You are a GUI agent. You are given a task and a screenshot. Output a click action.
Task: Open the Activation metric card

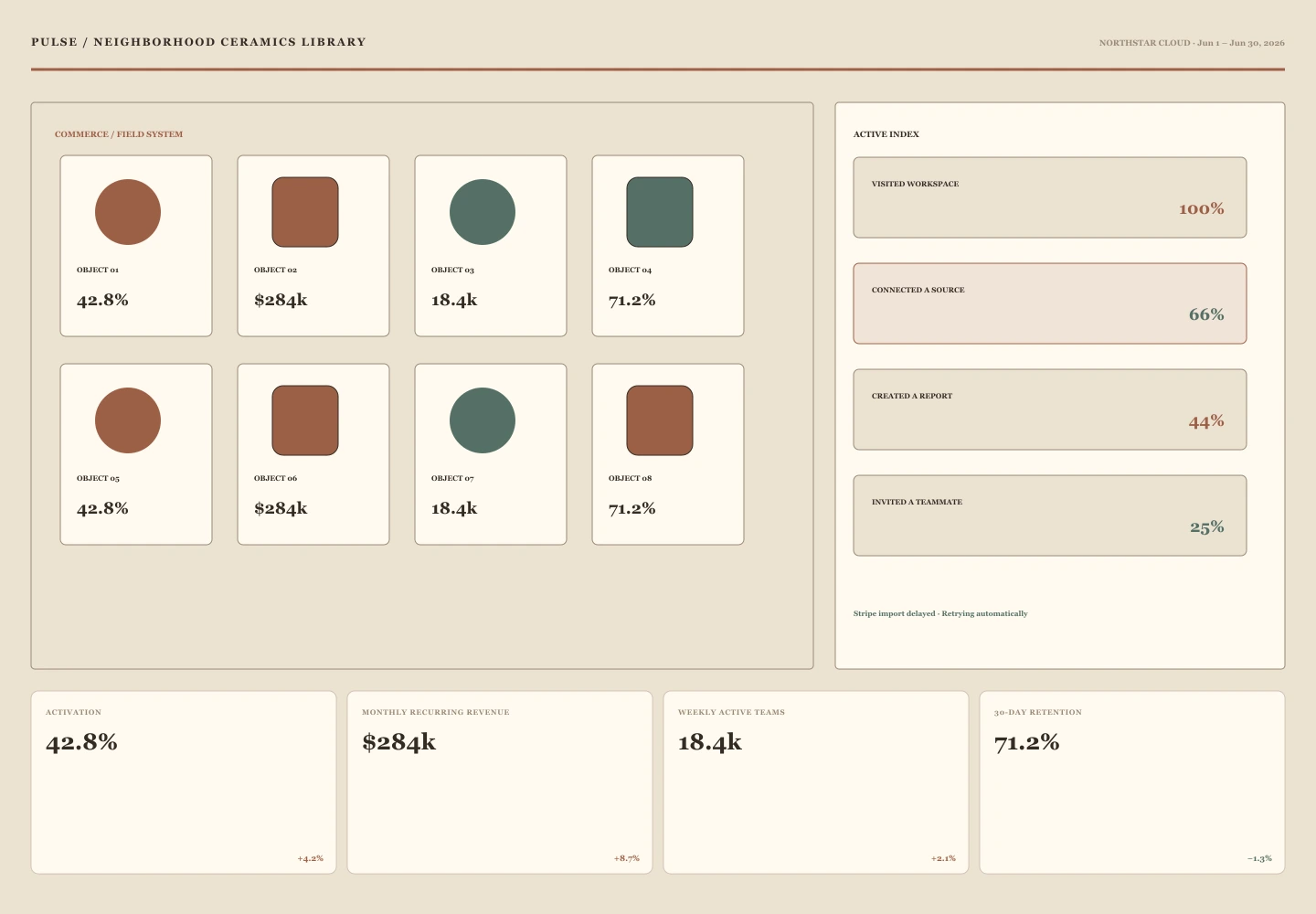click(x=184, y=782)
